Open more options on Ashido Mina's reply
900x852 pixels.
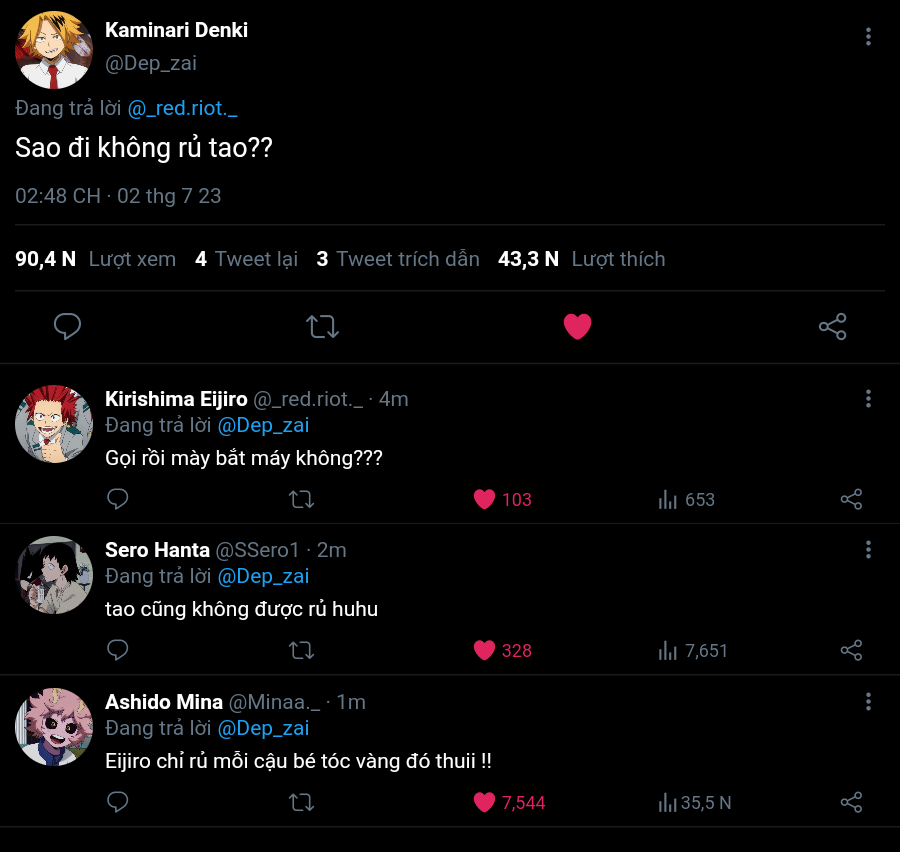868,701
